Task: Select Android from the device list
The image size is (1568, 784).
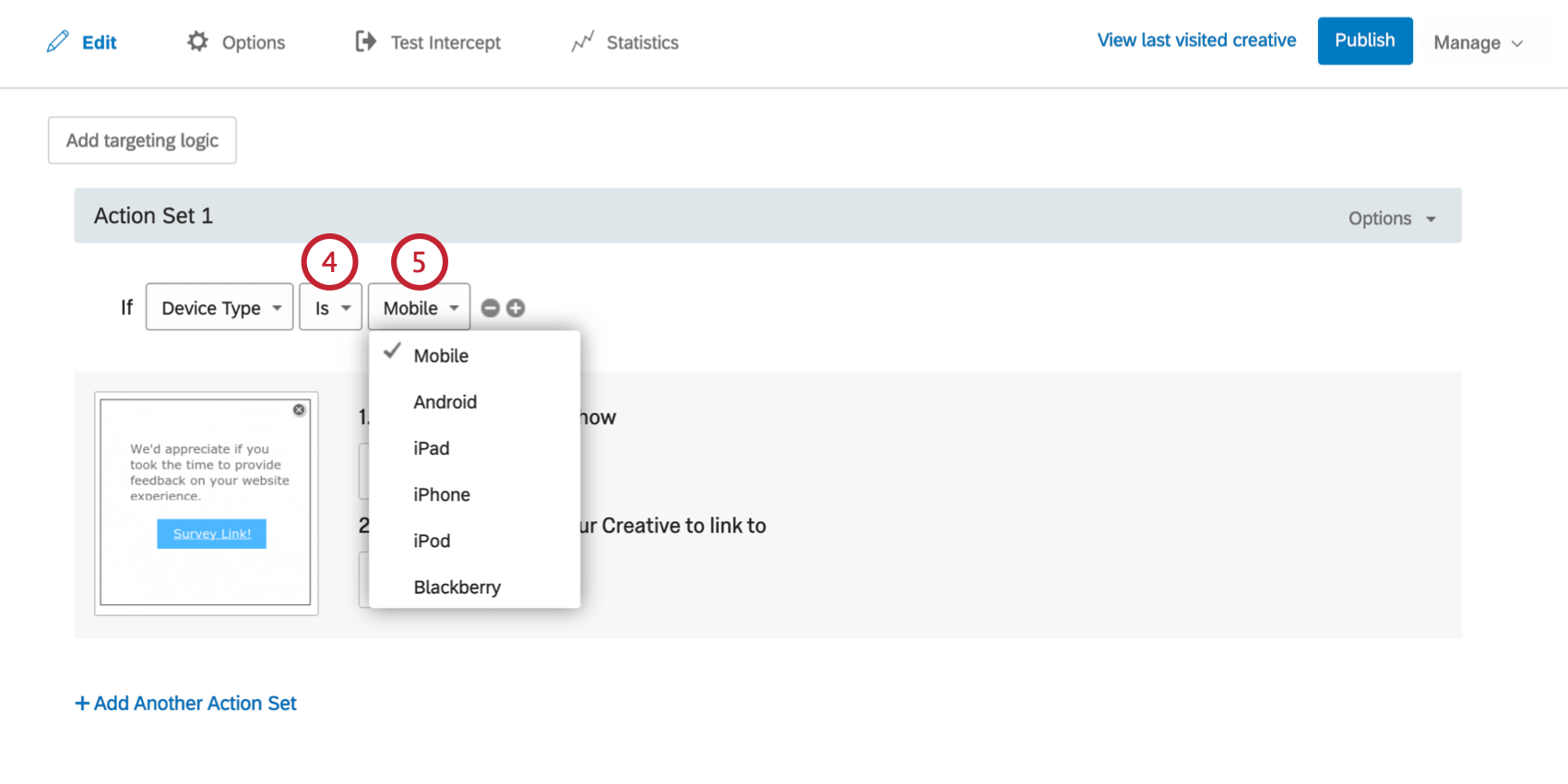Action: pyautogui.click(x=445, y=402)
